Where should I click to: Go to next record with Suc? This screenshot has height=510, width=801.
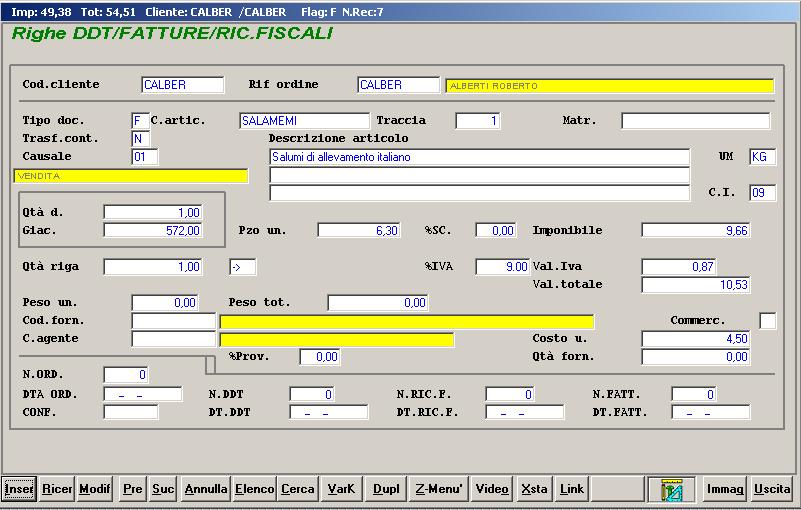click(x=163, y=489)
